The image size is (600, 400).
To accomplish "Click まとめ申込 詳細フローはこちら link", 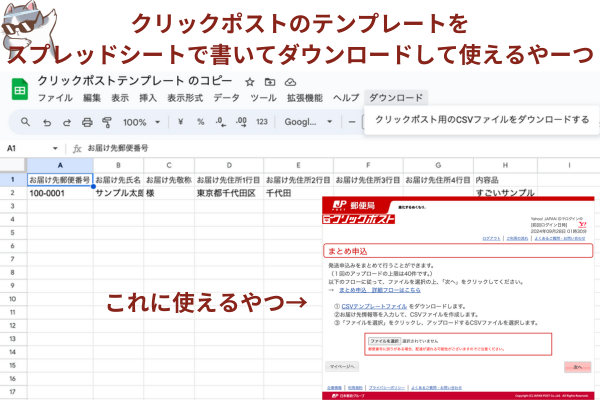I will click(x=380, y=290).
